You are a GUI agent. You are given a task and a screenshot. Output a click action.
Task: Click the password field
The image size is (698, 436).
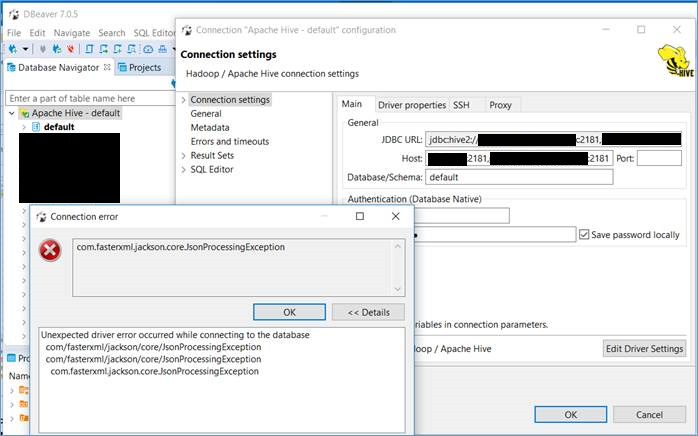click(495, 234)
